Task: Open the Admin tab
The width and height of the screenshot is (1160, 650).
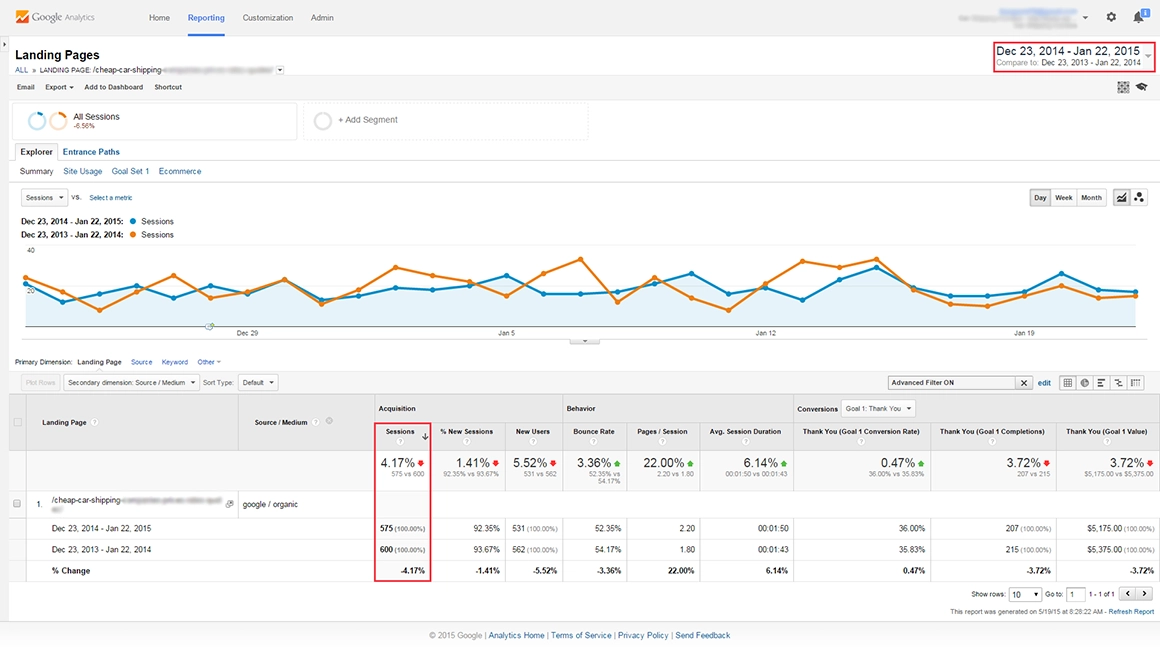Action: (x=322, y=18)
